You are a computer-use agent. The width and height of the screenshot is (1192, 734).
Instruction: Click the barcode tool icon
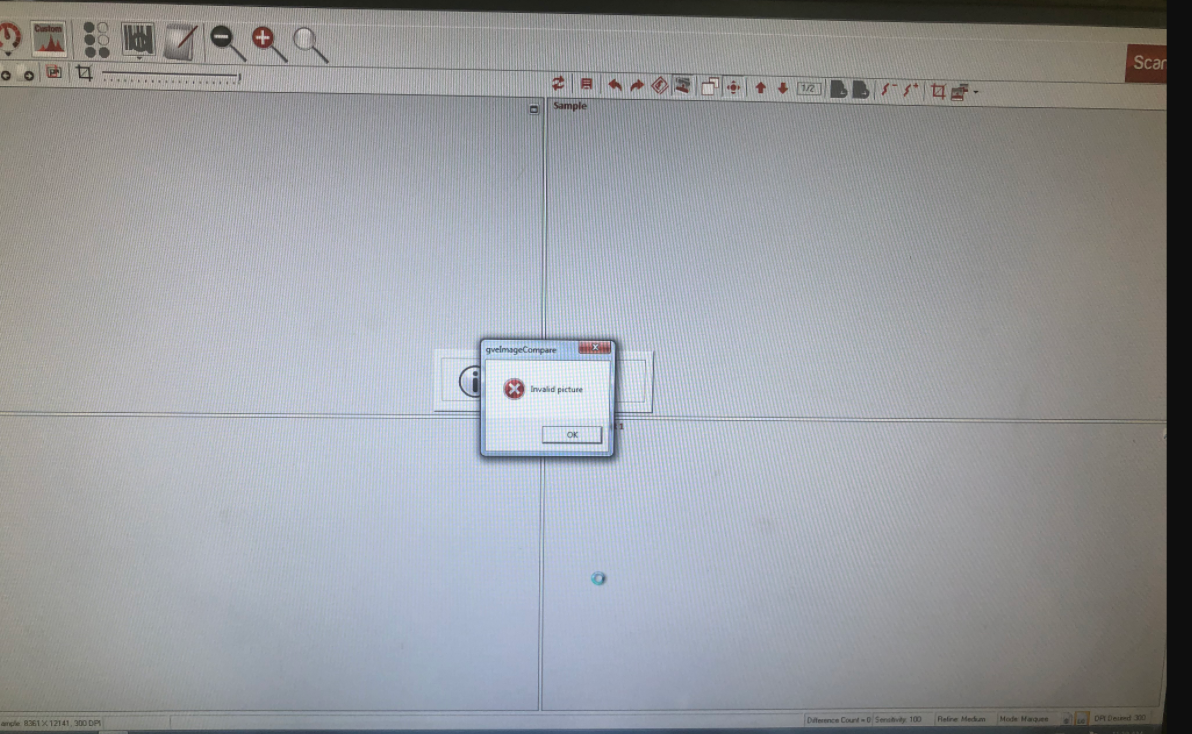pyautogui.click(x=136, y=40)
